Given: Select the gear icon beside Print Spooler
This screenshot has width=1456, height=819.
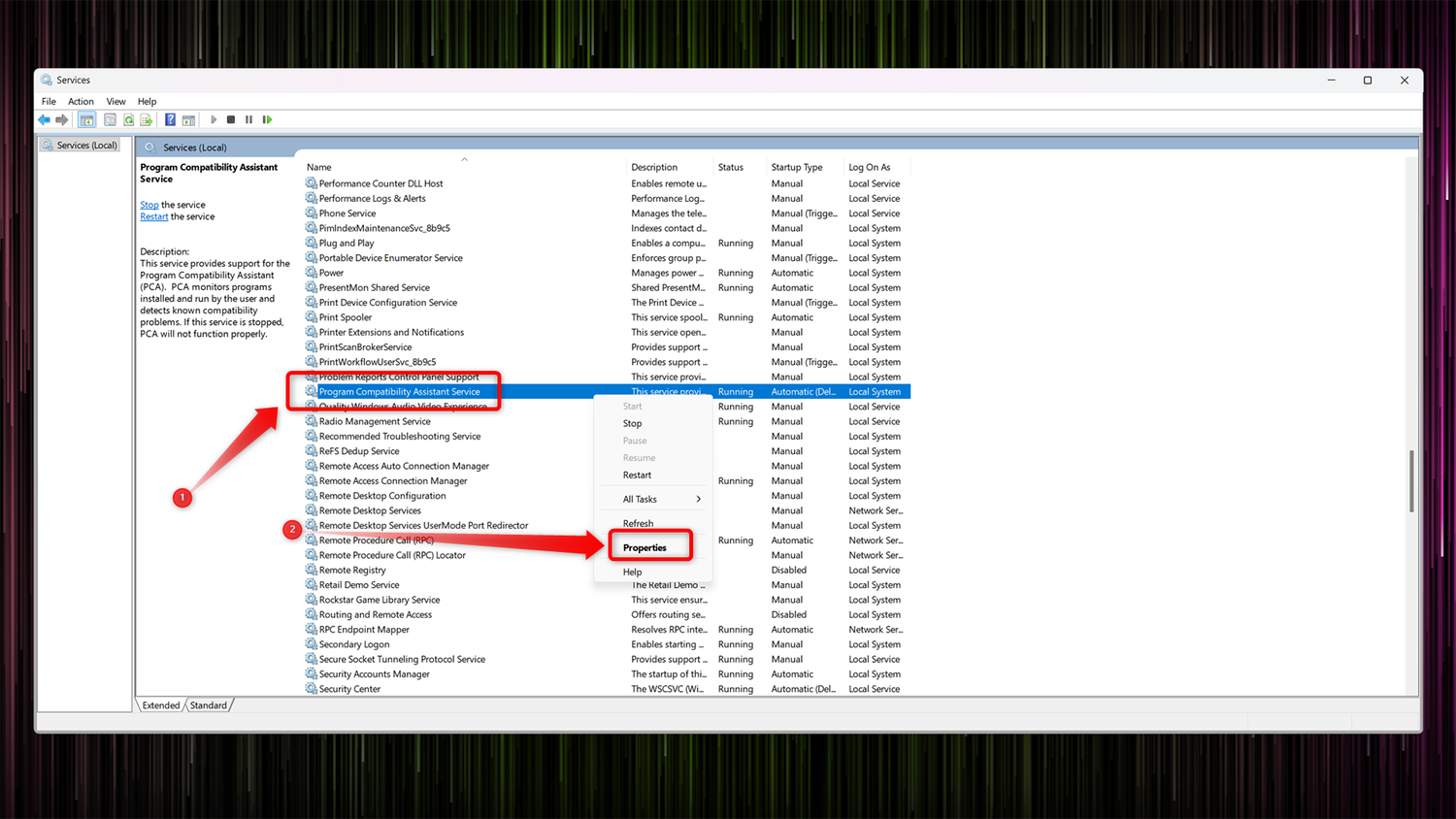Looking at the screenshot, I should [312, 317].
